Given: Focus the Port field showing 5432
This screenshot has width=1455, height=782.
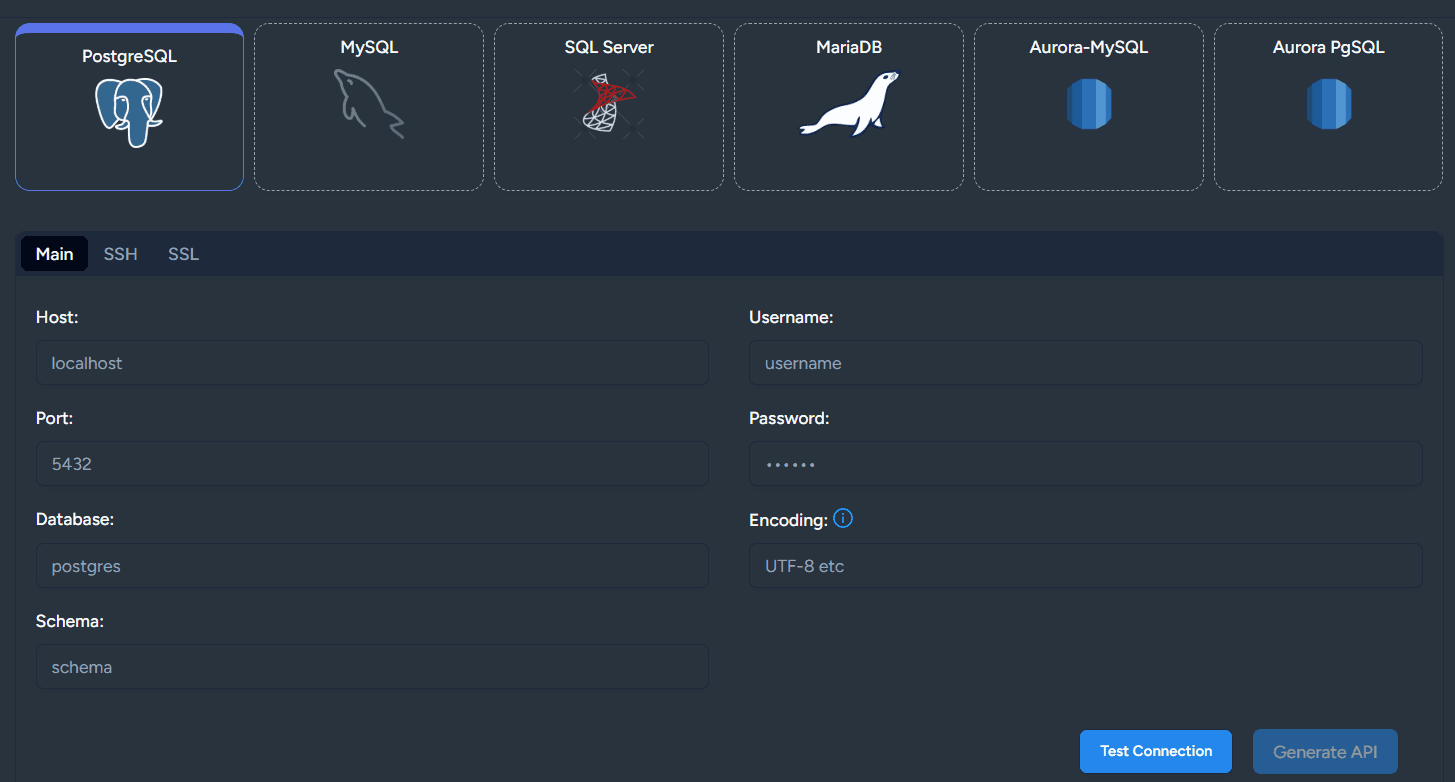Looking at the screenshot, I should coord(372,464).
